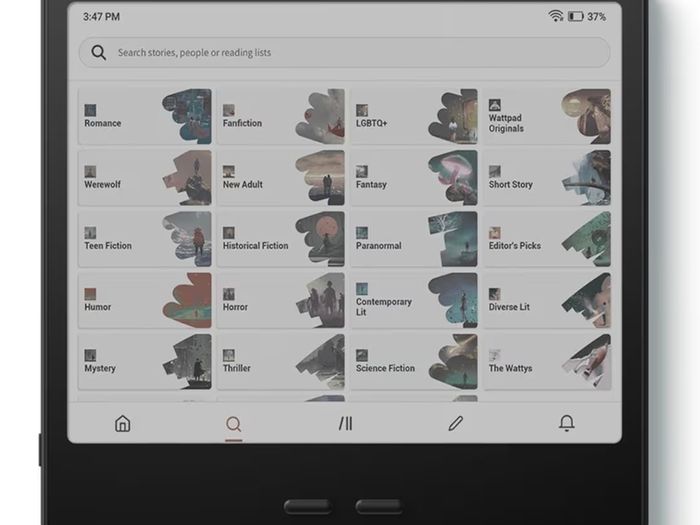Tap the Write pencil icon
700x525 pixels.
tap(455, 423)
